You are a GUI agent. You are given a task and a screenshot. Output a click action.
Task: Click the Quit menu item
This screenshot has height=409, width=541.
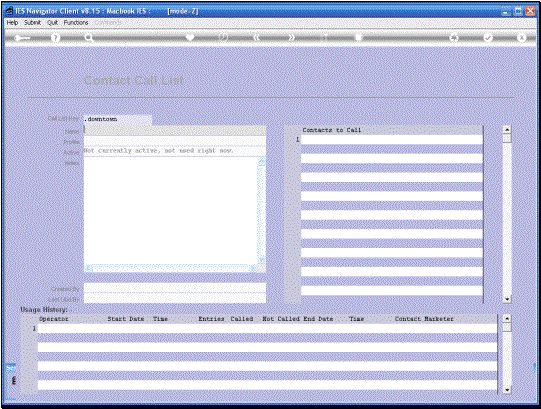[52, 22]
